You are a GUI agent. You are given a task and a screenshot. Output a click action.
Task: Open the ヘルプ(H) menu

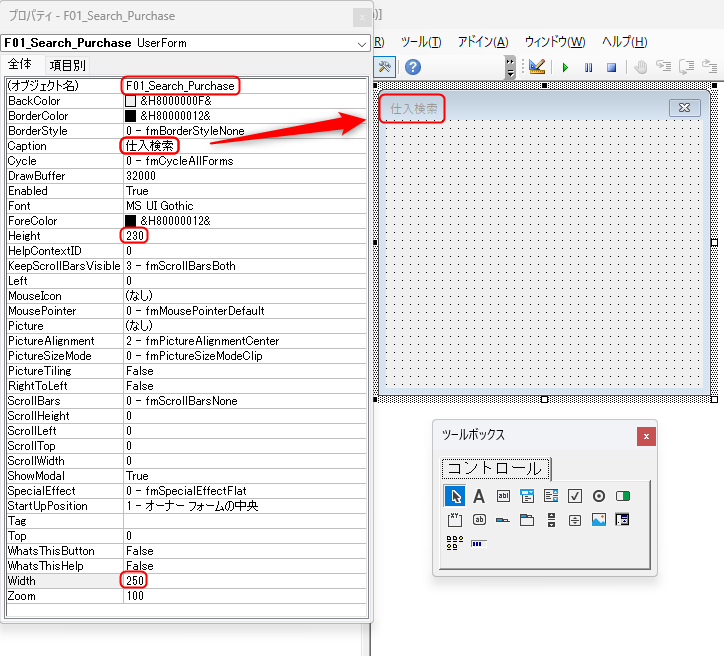(624, 42)
